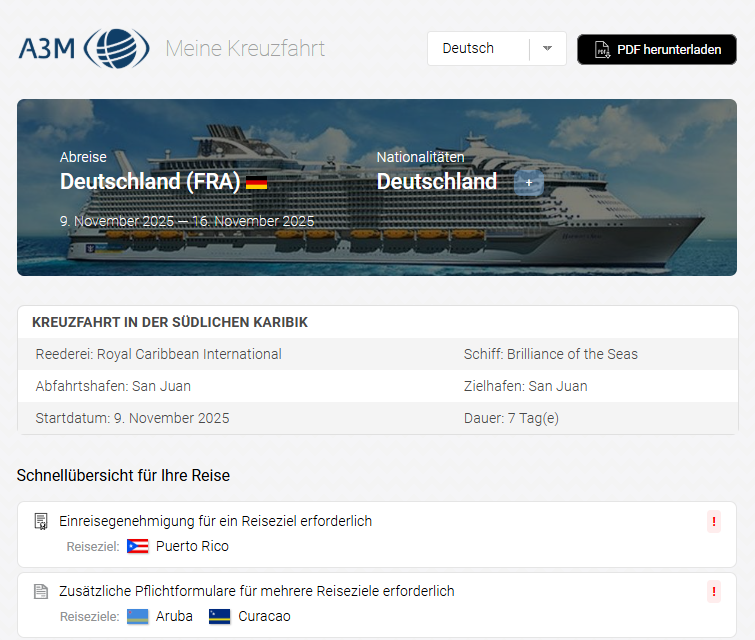This screenshot has width=755, height=640.
Task: Click the Schnellübersicht für Ihre Reise heading
Action: [x=123, y=475]
